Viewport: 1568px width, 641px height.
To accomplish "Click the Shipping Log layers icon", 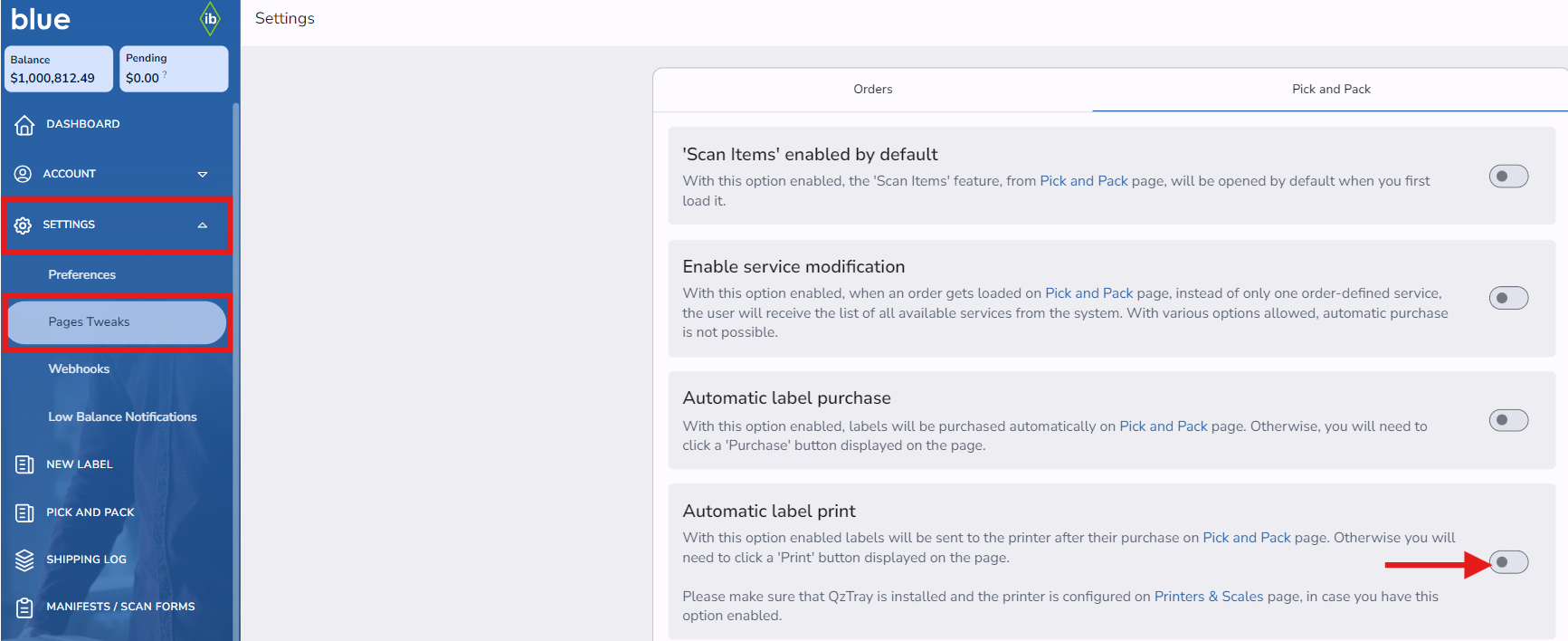I will coord(24,560).
